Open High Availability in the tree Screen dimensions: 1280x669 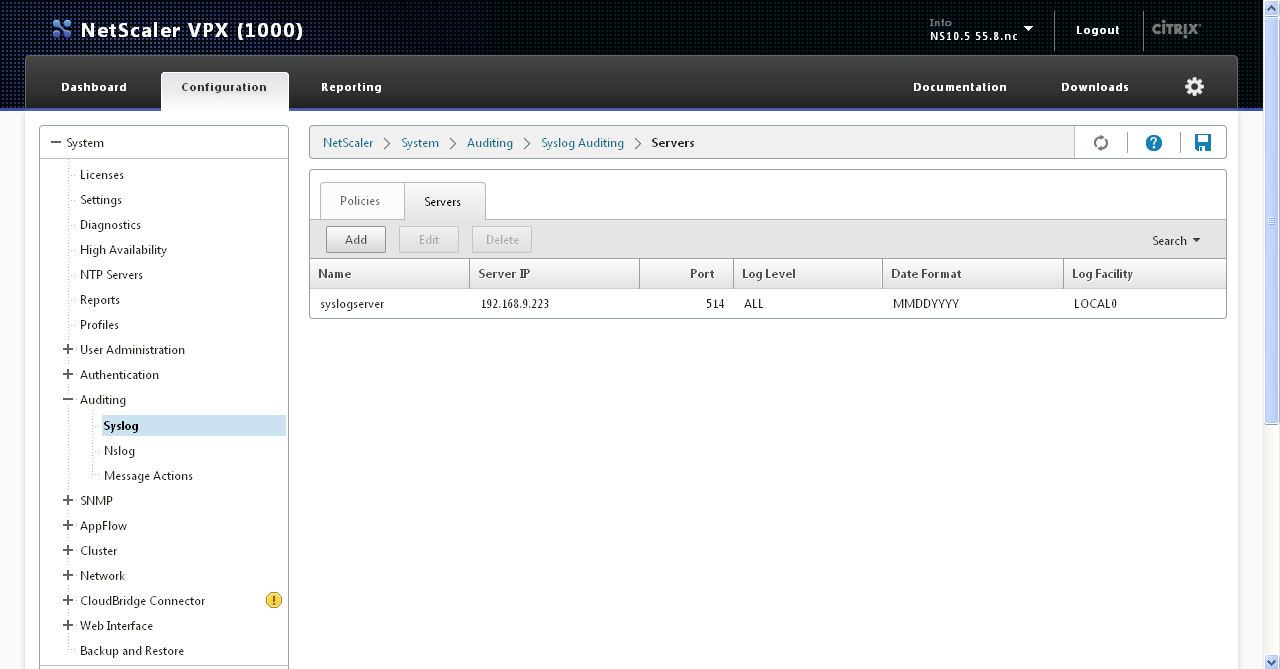(x=123, y=249)
